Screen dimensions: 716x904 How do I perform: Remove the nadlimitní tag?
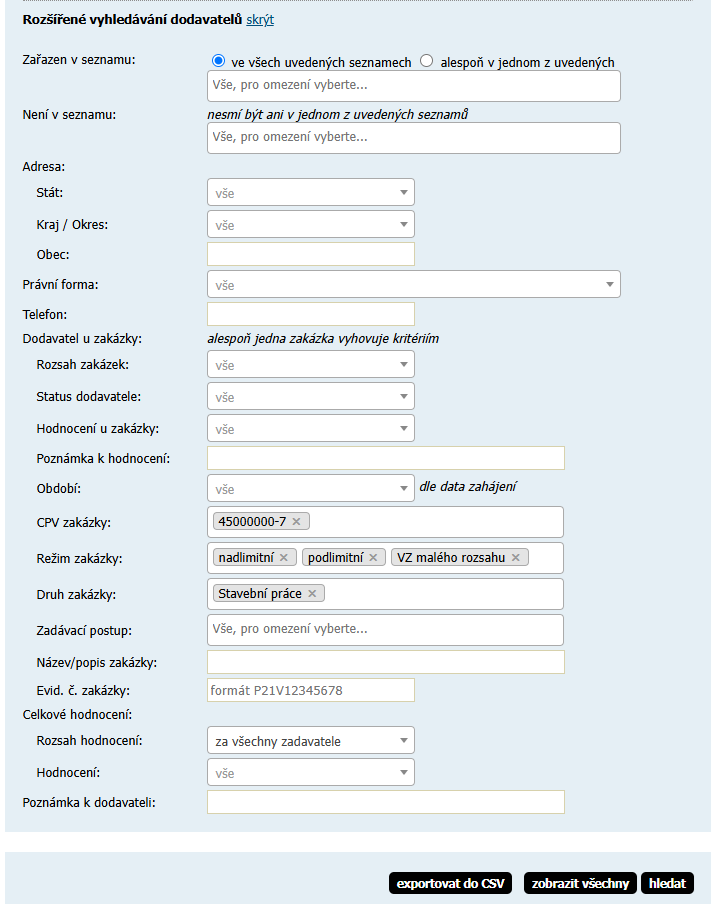click(x=283, y=558)
